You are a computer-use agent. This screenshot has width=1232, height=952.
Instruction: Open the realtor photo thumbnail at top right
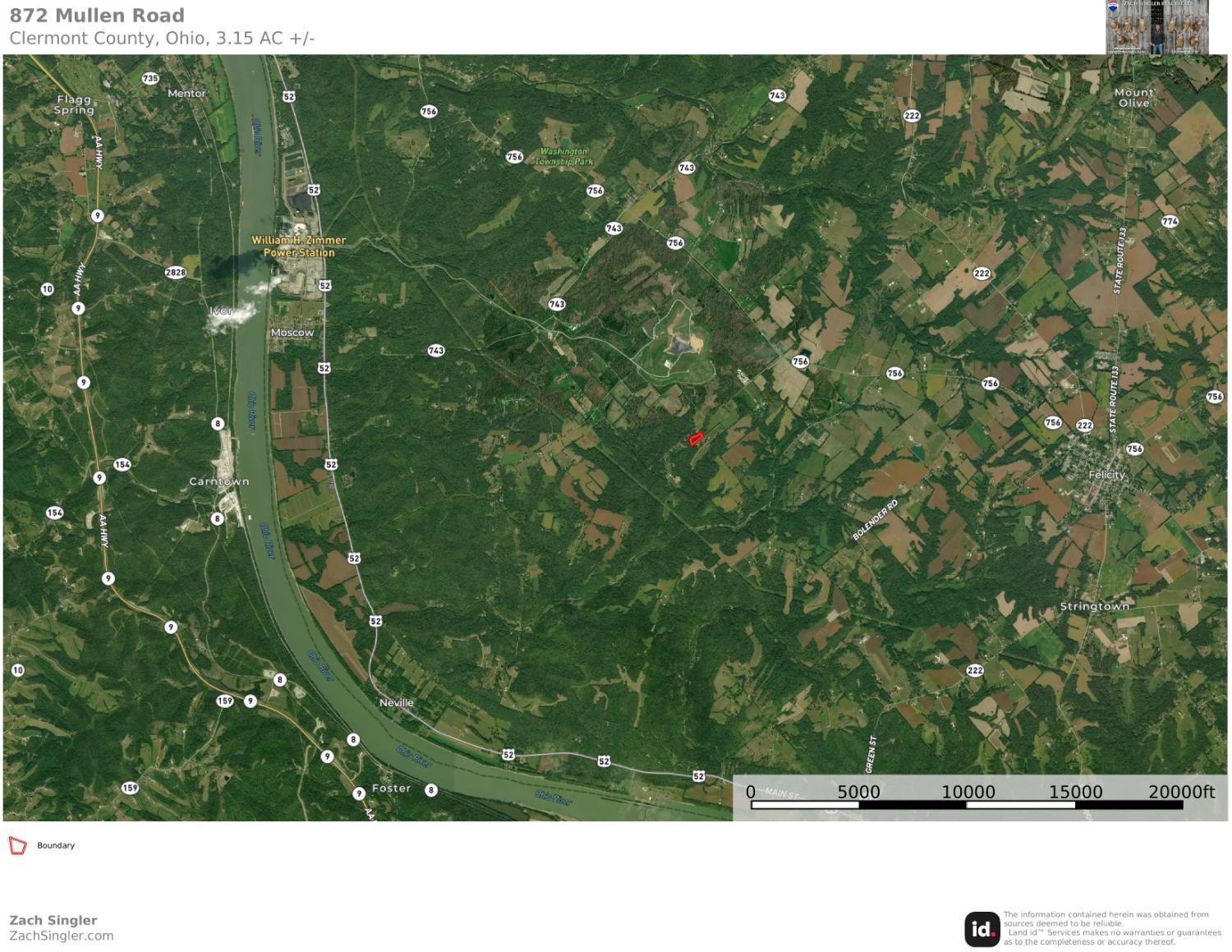pyautogui.click(x=1156, y=27)
